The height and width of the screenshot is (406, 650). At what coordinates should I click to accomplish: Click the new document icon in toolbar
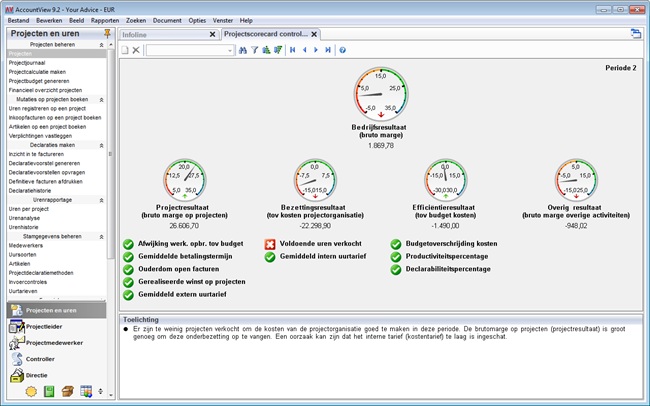click(x=125, y=50)
